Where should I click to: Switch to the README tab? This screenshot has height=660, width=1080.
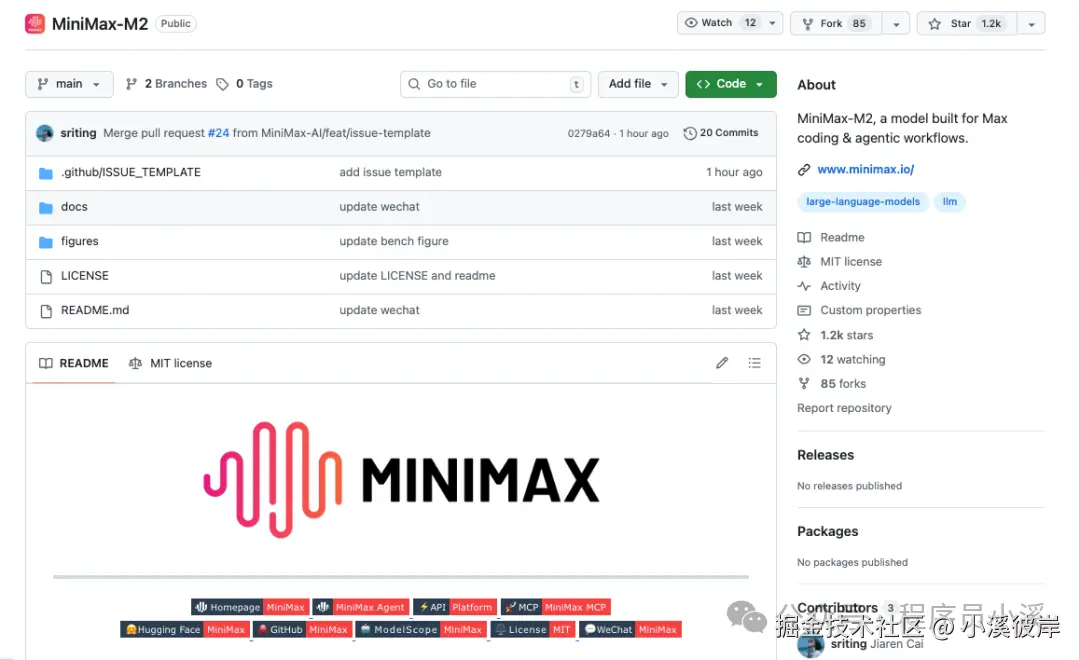click(x=74, y=363)
